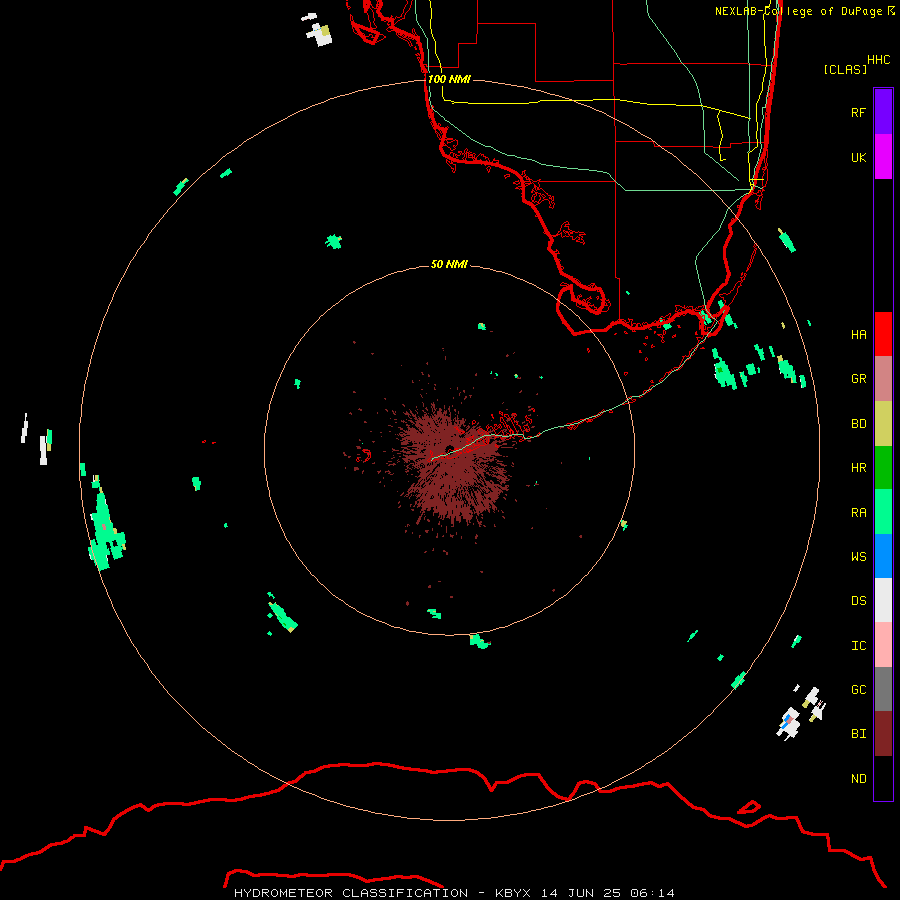Click the HYDROMETEOR CLASSIFICATION title text
This screenshot has width=900, height=900.
tap(351, 893)
